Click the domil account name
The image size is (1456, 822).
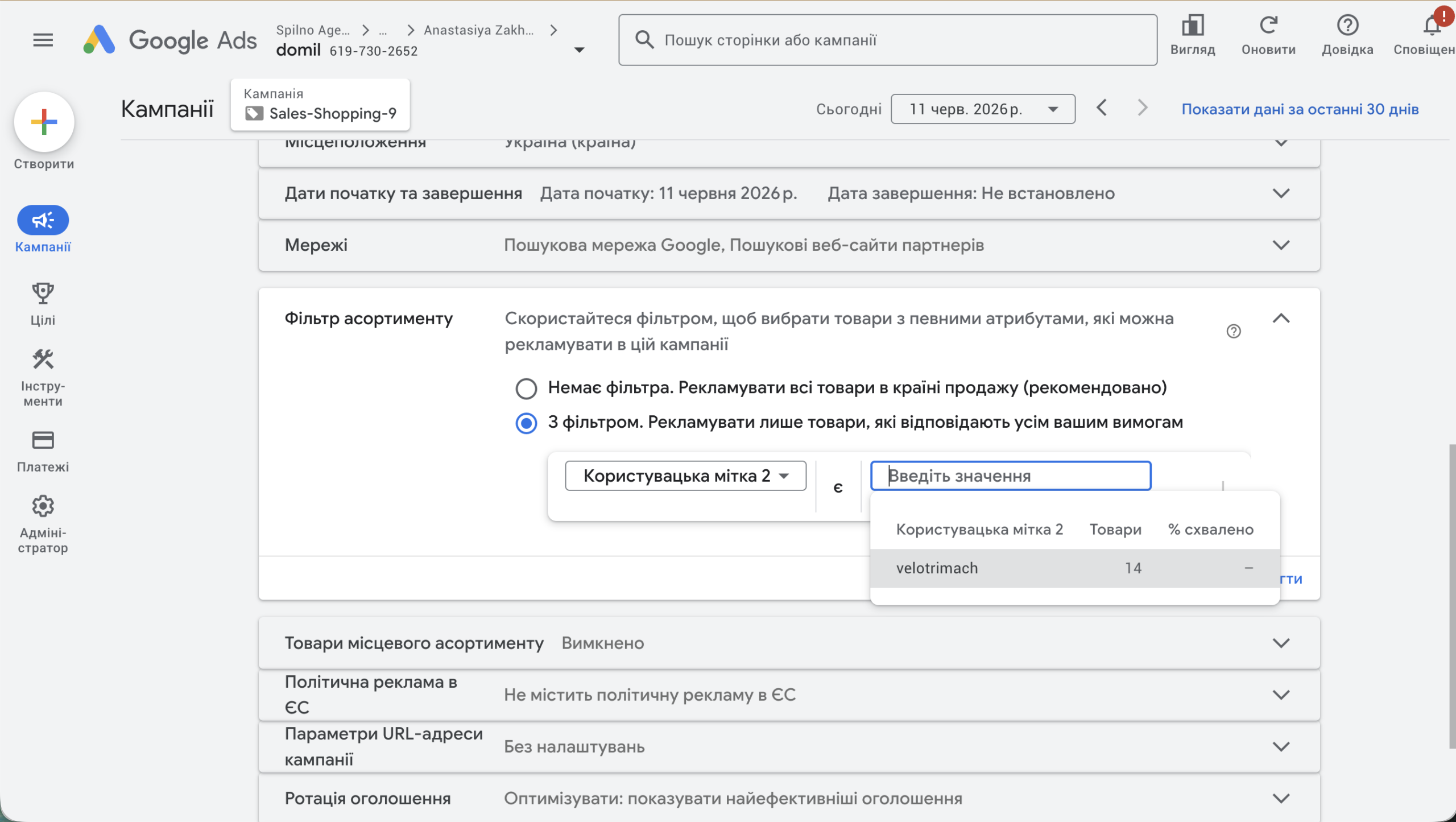click(299, 51)
